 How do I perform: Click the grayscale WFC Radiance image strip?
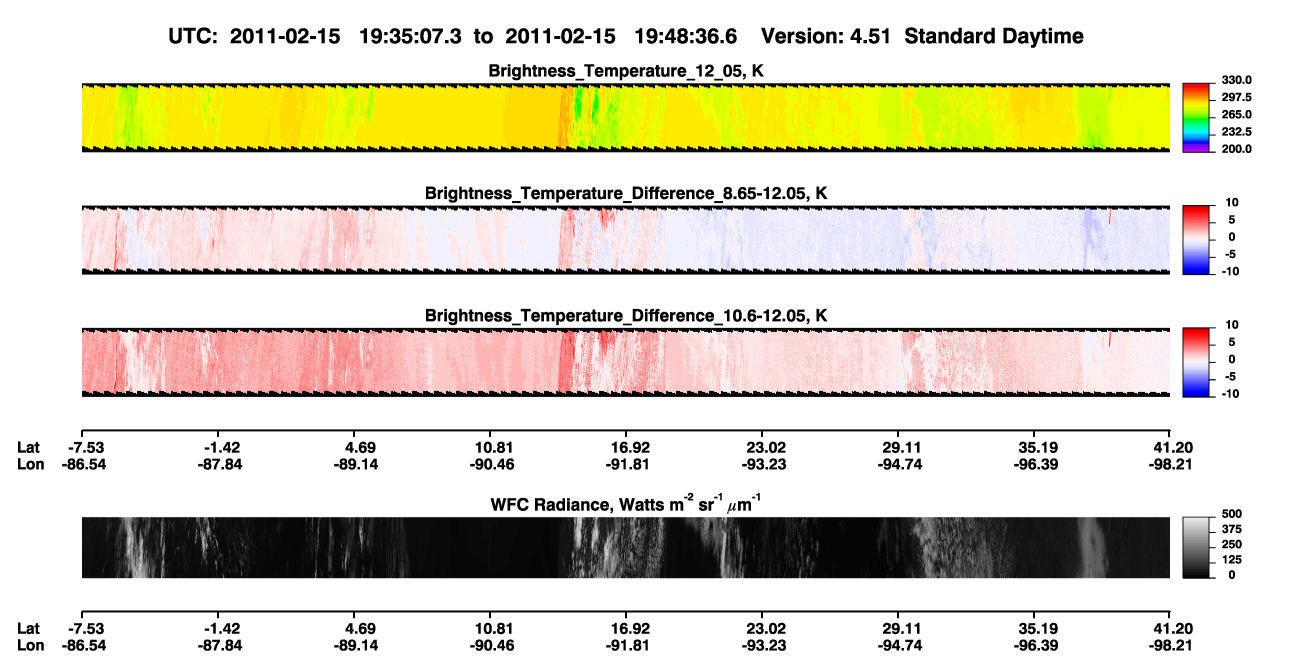coord(625,547)
